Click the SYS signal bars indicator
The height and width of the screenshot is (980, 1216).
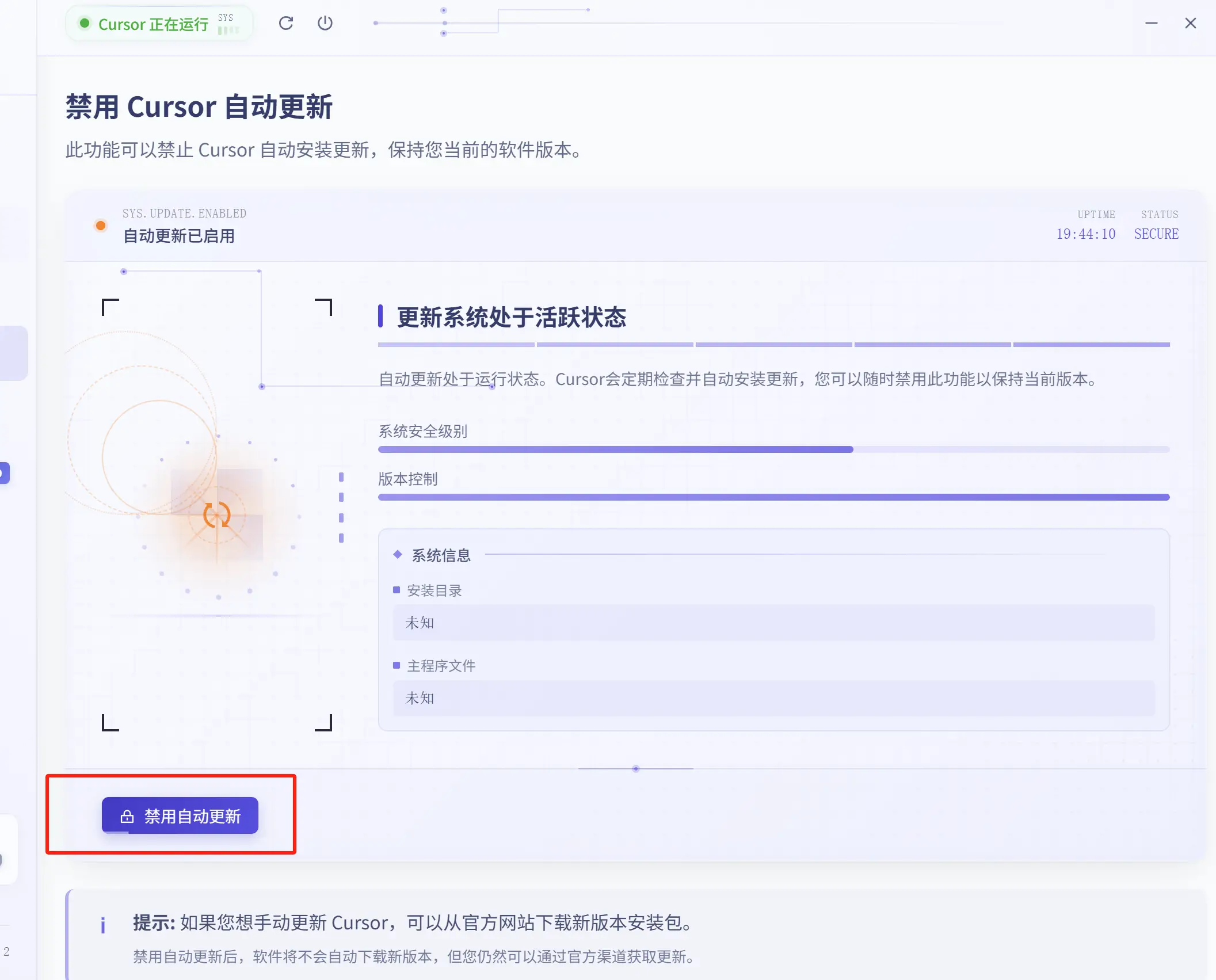pos(228,30)
